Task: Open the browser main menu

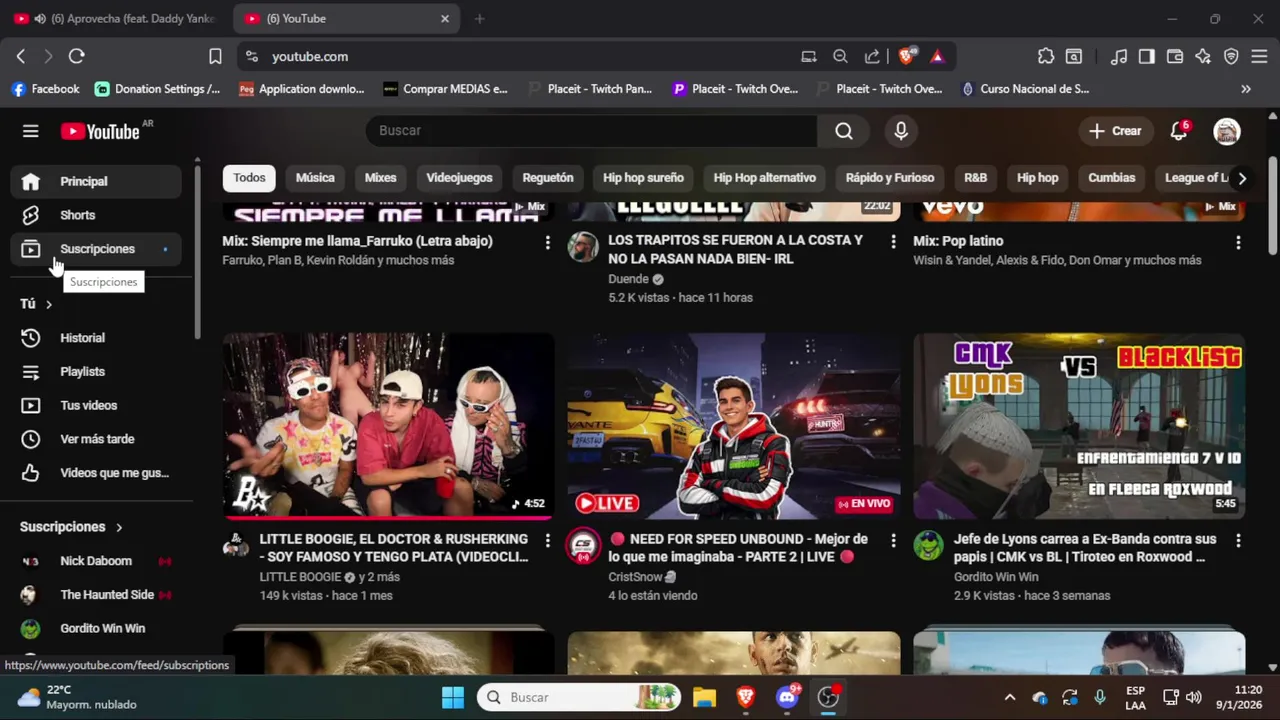Action: pos(1259,57)
